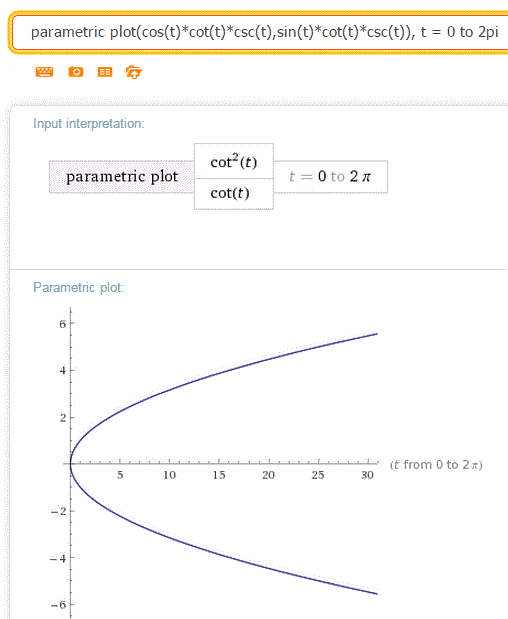Open the data input table icon
This screenshot has width=508, height=619.
(x=105, y=72)
